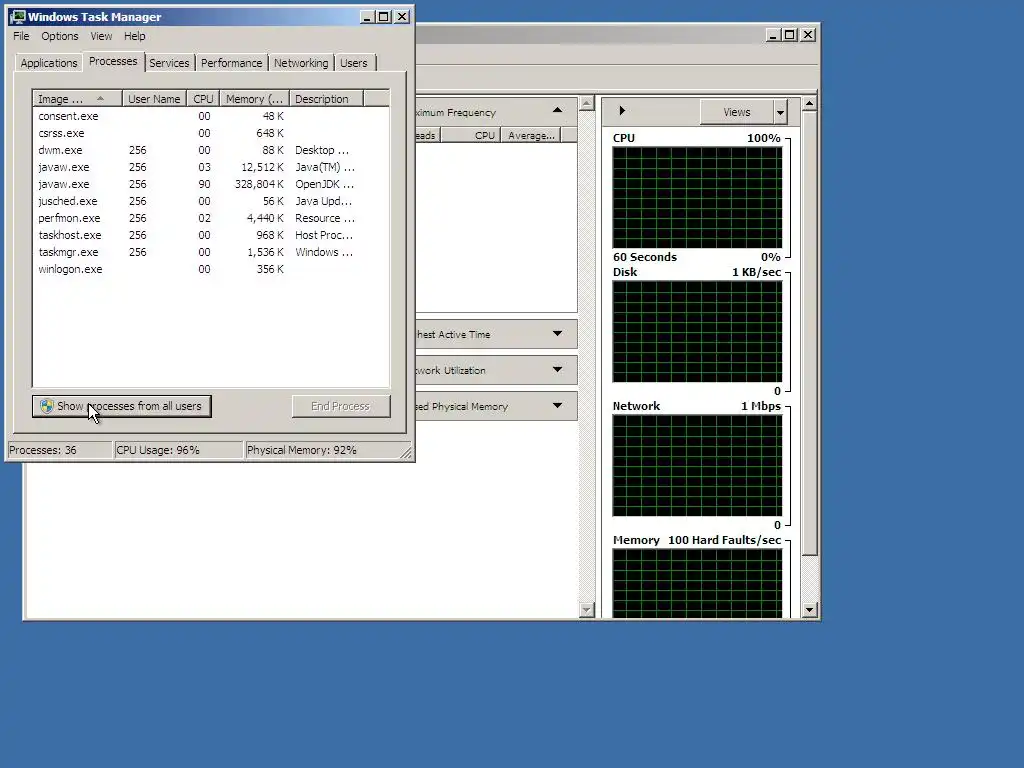Click the Disk activity graph

tap(697, 332)
